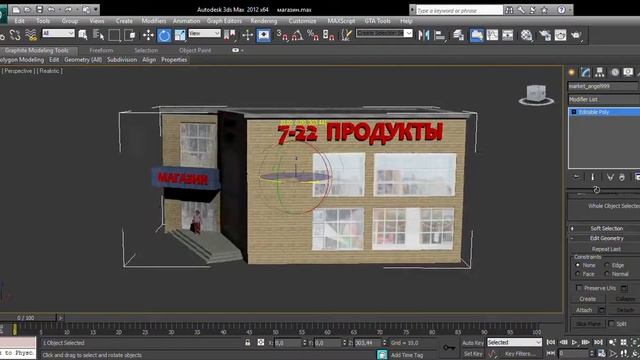Open the key filter Selected dropdown

[x=514, y=342]
